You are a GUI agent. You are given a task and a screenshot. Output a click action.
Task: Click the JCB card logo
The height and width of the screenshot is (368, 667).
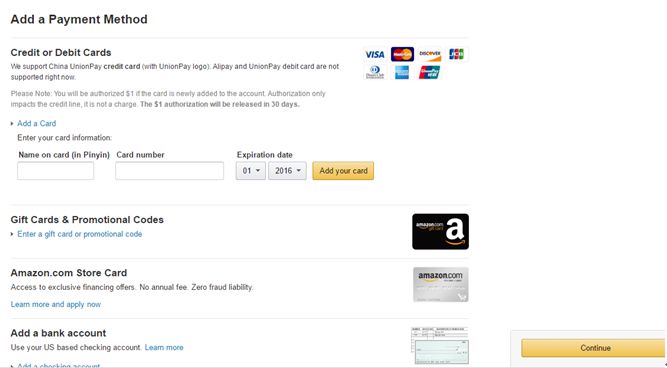coord(456,54)
